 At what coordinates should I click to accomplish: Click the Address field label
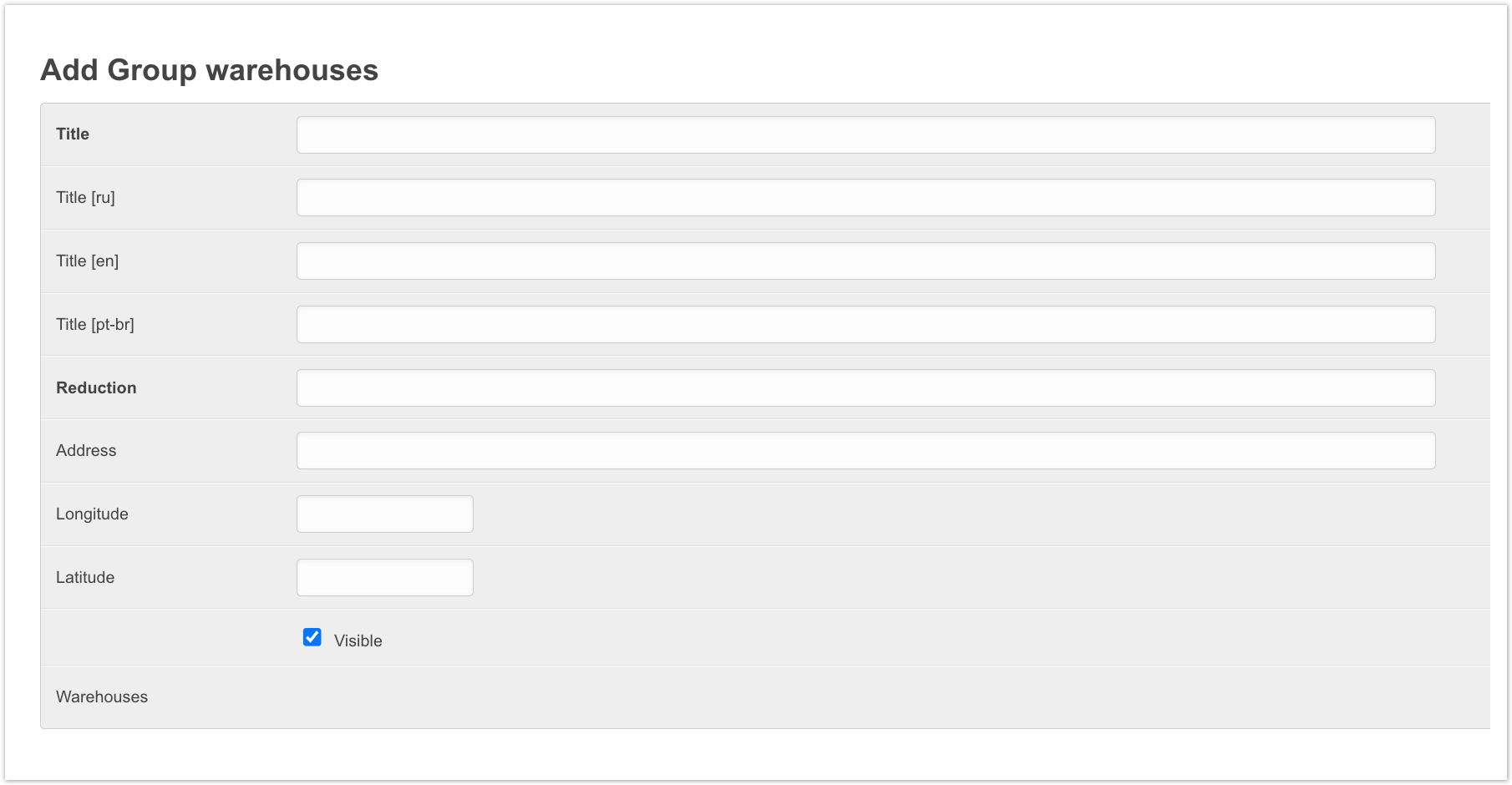86,450
